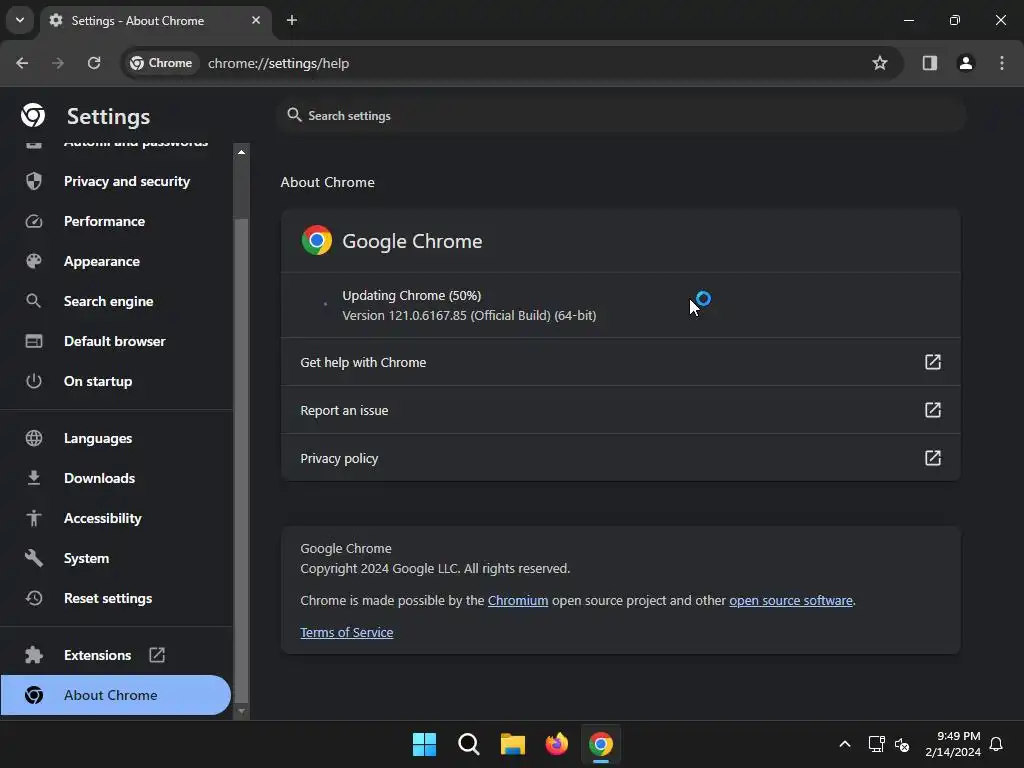Open Extensions external link icon
This screenshot has width=1024, height=768.
pyautogui.click(x=157, y=655)
